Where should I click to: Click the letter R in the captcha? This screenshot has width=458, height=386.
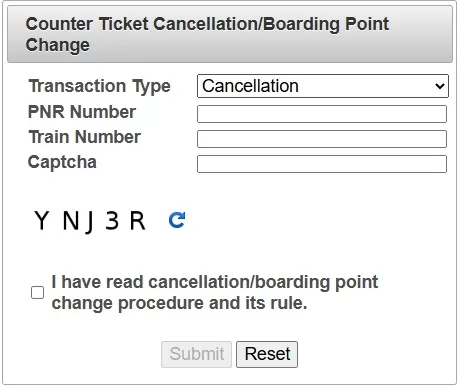pyautogui.click(x=138, y=220)
